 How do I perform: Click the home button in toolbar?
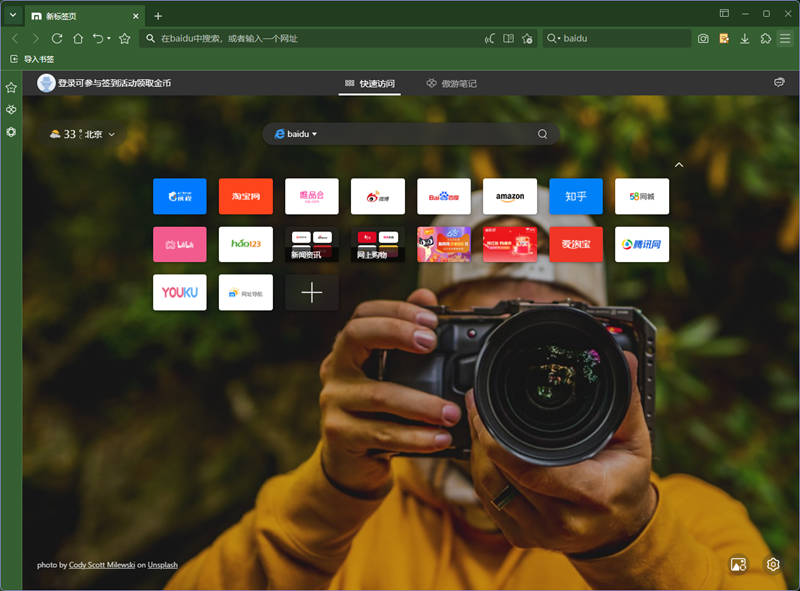pos(77,38)
